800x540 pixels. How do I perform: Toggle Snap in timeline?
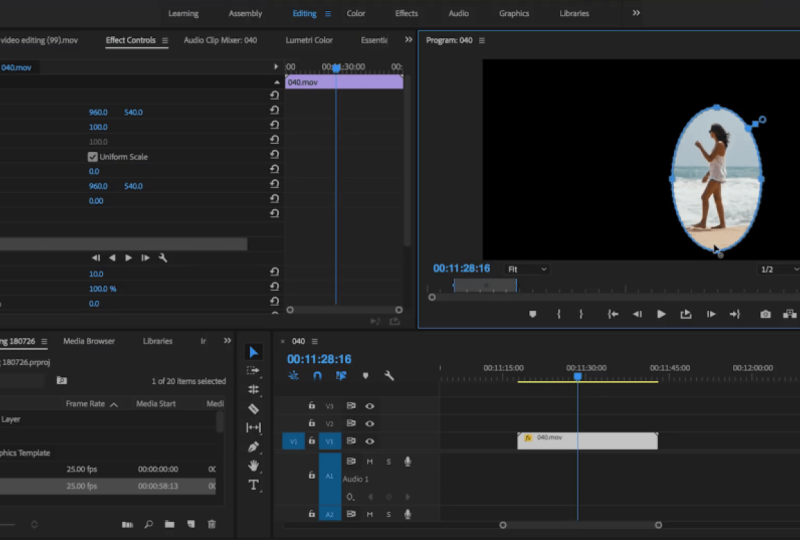coord(317,376)
